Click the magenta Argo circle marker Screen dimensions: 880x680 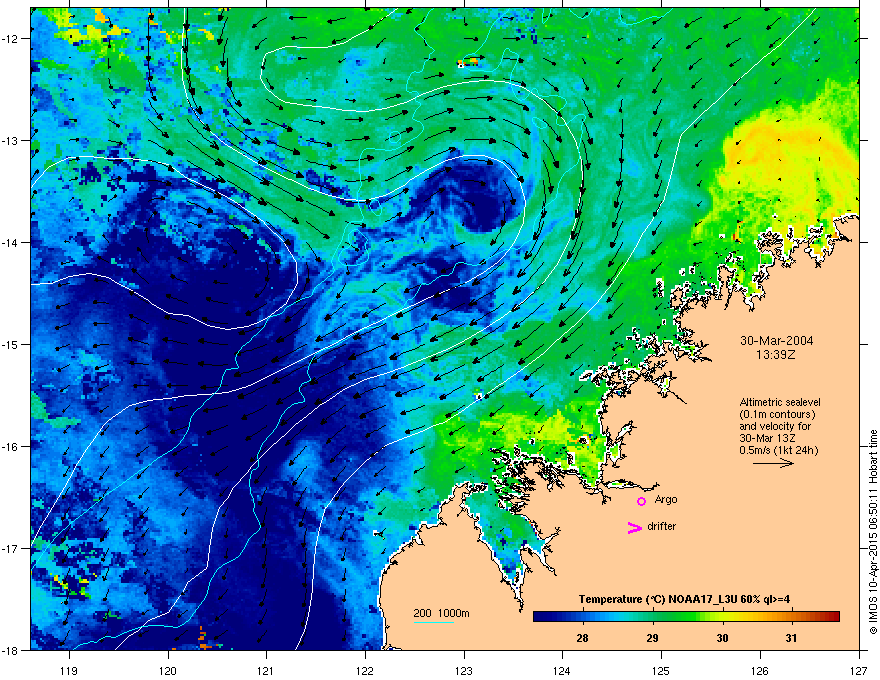click(x=641, y=501)
